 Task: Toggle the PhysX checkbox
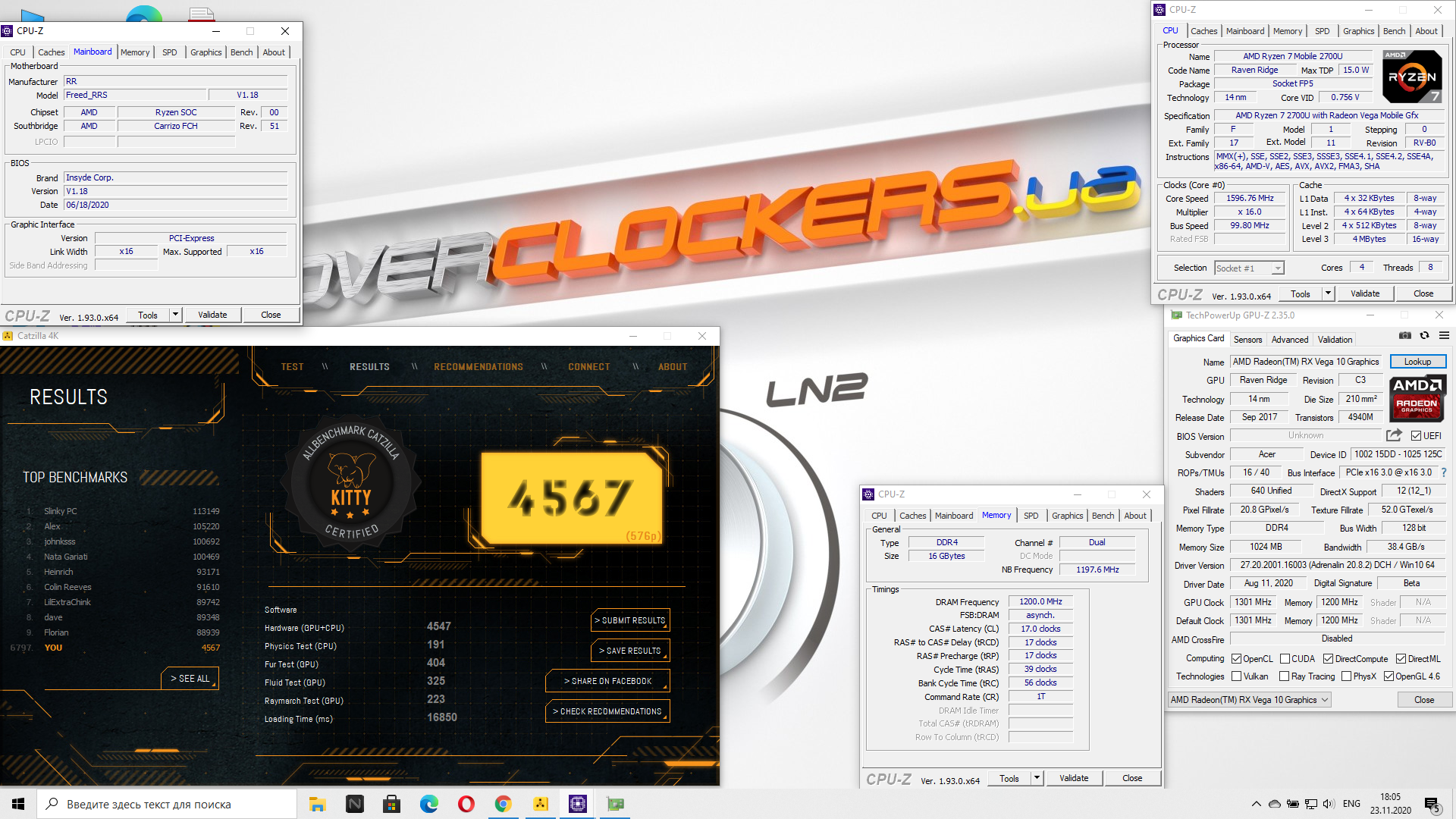pyautogui.click(x=1347, y=676)
